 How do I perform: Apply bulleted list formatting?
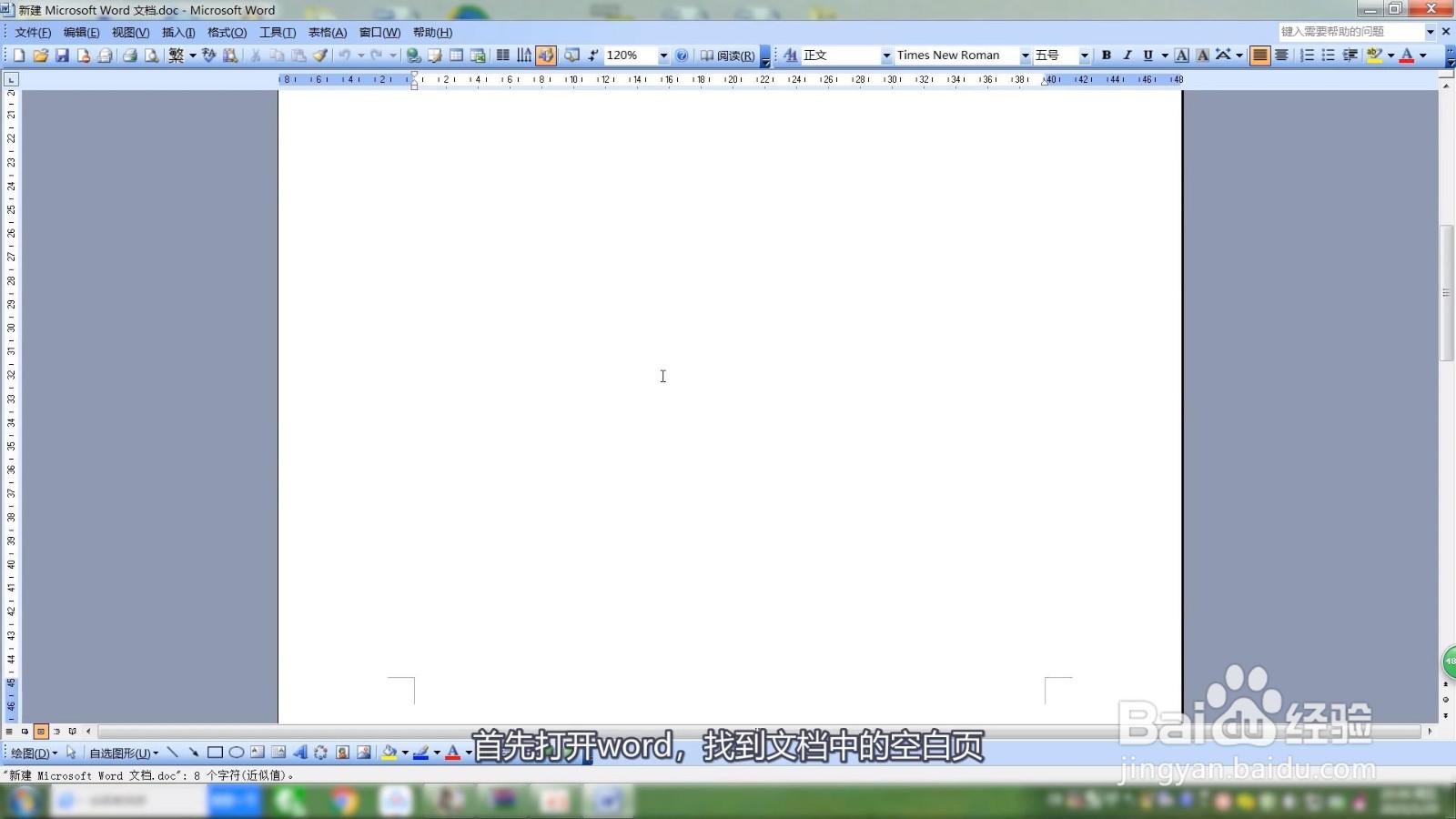(1329, 56)
